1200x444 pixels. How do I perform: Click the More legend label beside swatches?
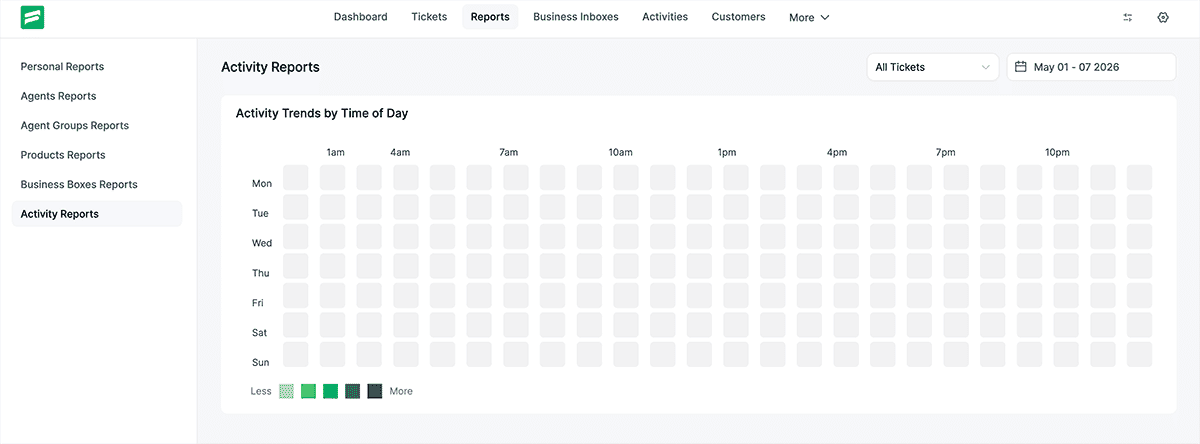[401, 391]
